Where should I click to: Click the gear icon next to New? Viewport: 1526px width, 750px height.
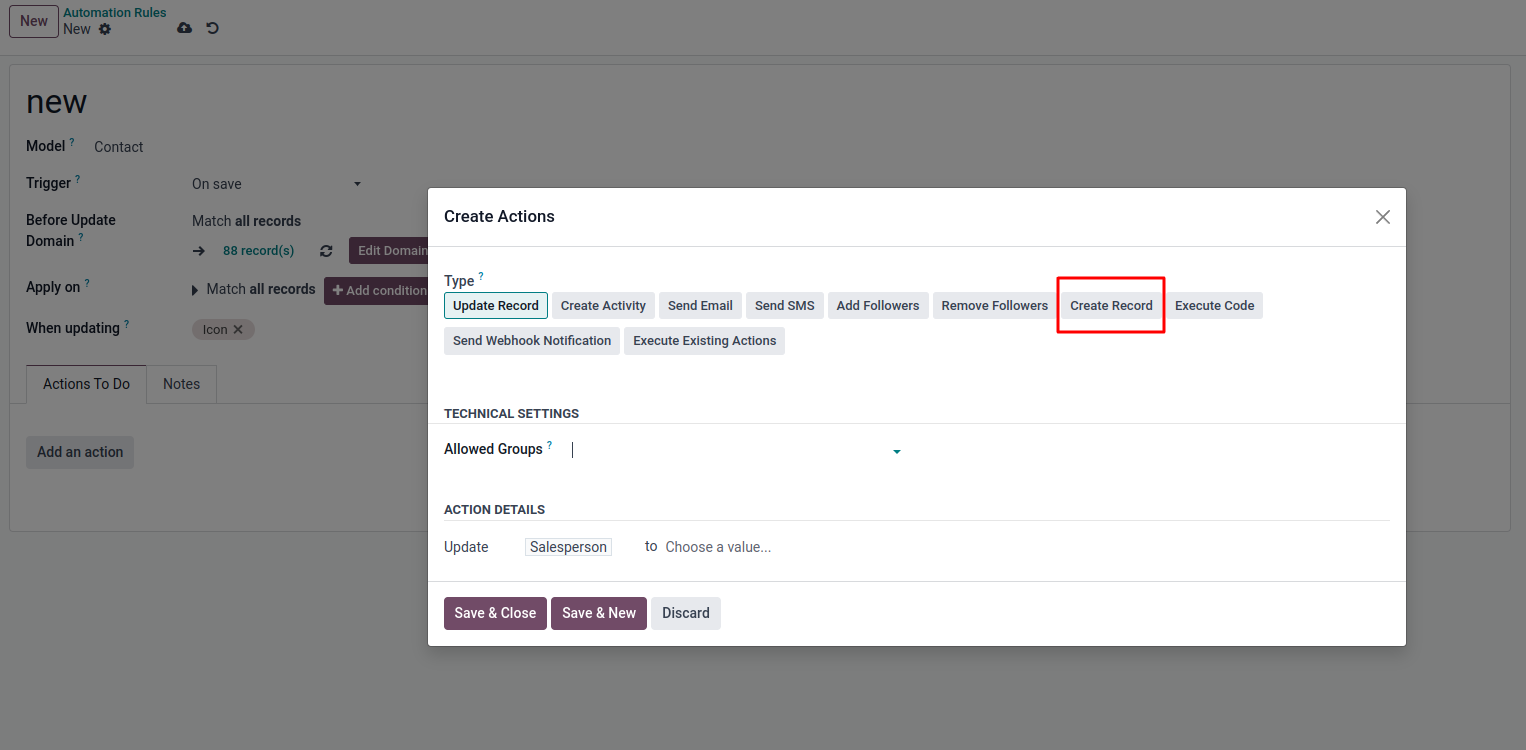(105, 29)
